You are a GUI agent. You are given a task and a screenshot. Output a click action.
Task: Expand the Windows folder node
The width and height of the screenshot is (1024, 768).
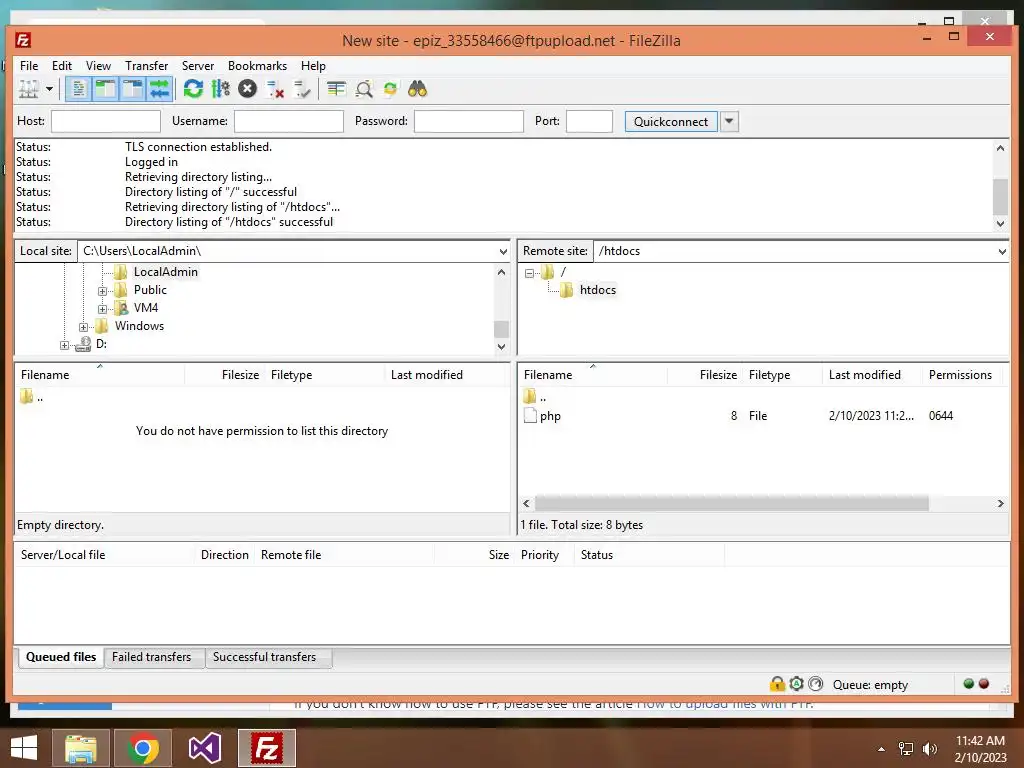click(x=84, y=327)
